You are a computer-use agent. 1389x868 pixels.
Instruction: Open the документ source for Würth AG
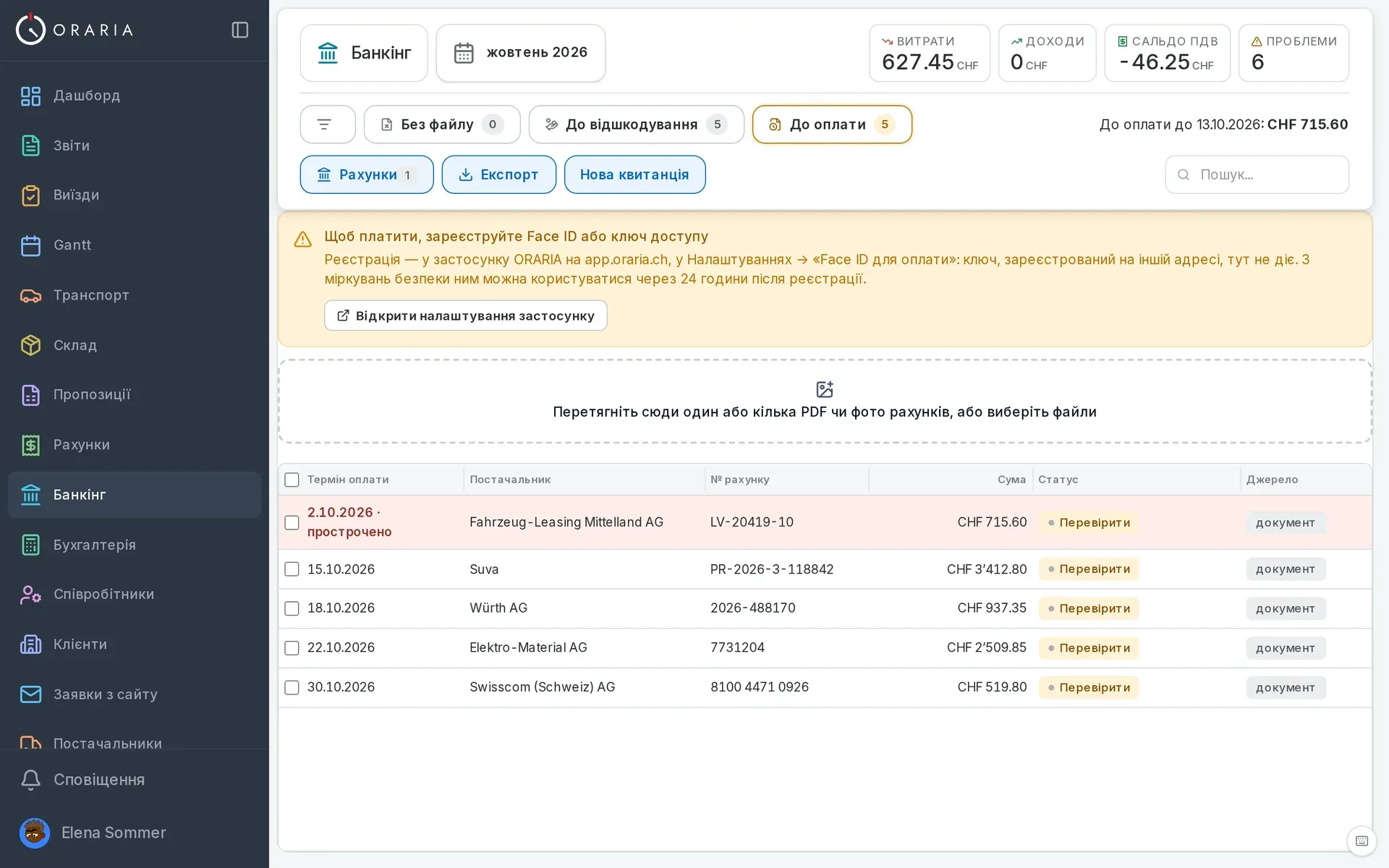click(1286, 608)
